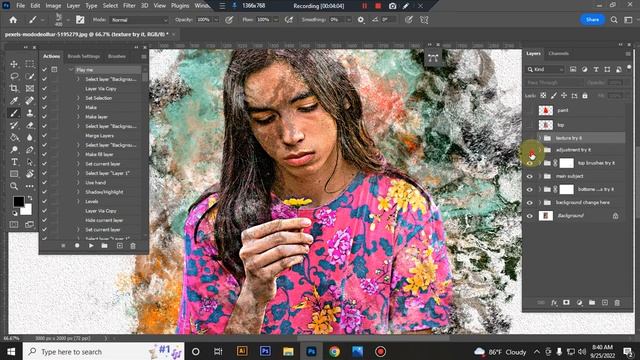The height and width of the screenshot is (360, 640).
Task: Click the Share button
Action: tap(592, 20)
